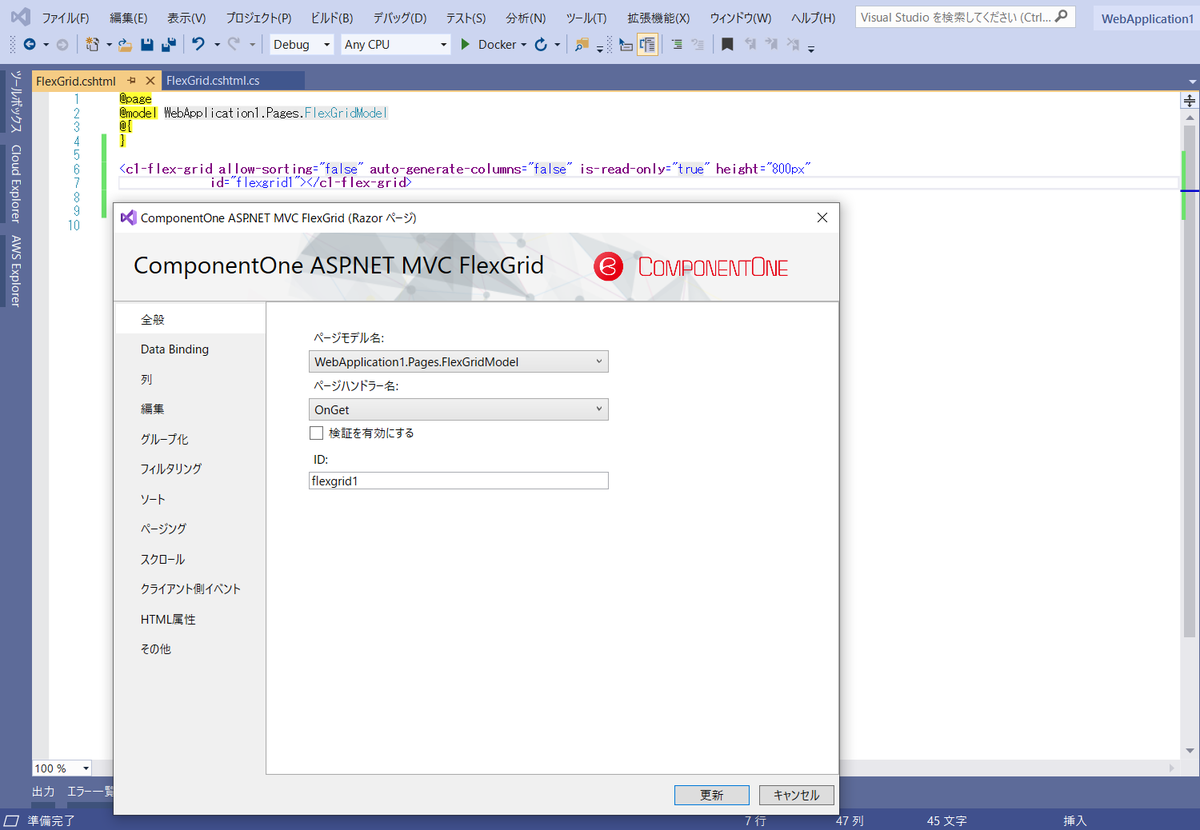This screenshot has width=1200, height=830.
Task: Expand the Docker launch target dropdown arrow
Action: click(x=523, y=45)
